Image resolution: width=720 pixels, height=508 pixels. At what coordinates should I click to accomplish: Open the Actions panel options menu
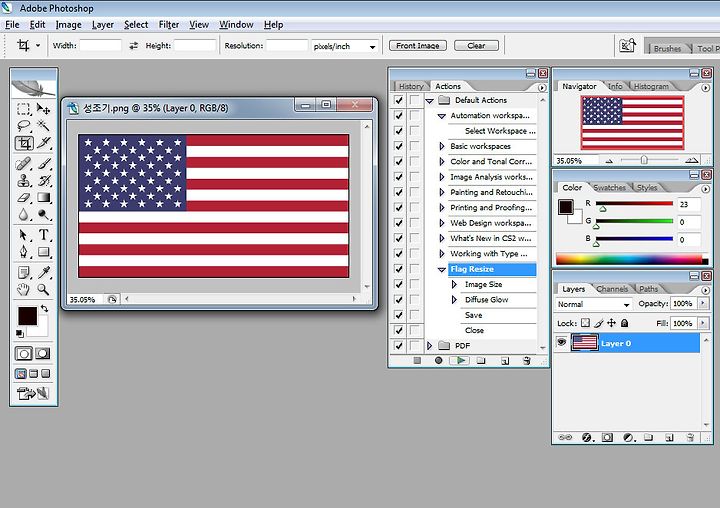pyautogui.click(x=542, y=87)
